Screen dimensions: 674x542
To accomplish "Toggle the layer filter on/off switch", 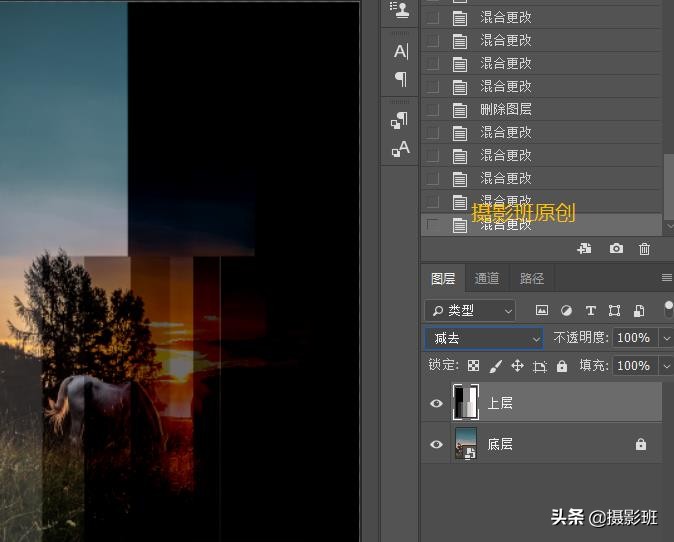I will tap(668, 310).
